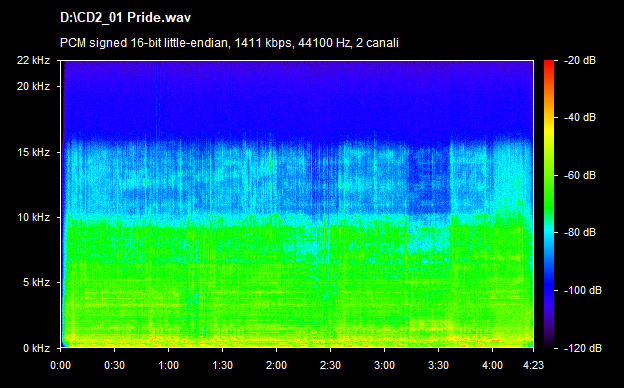Click the 20 kHz frequency axis label

(33, 86)
